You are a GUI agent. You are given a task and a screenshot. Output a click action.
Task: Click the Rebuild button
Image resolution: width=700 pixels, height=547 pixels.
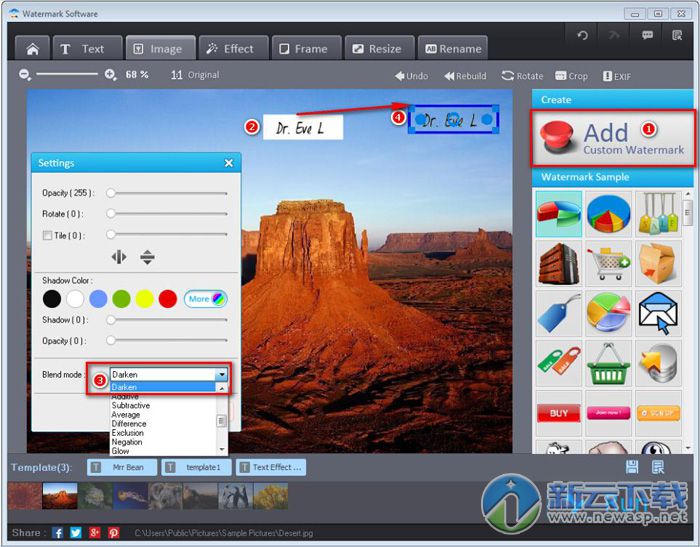pyautogui.click(x=465, y=76)
